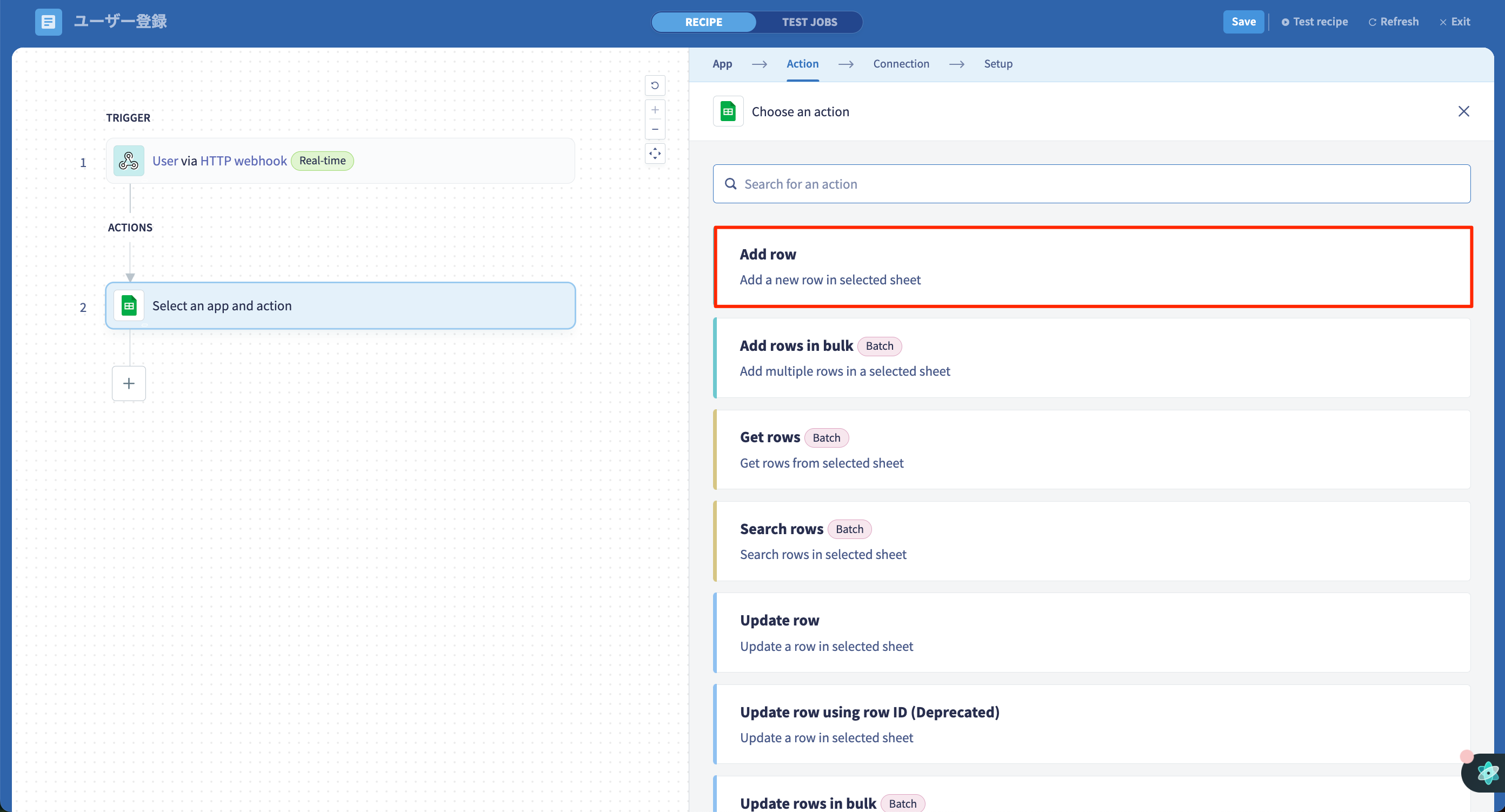1505x812 pixels.
Task: Switch to the TEST JOBS tab
Action: click(809, 22)
